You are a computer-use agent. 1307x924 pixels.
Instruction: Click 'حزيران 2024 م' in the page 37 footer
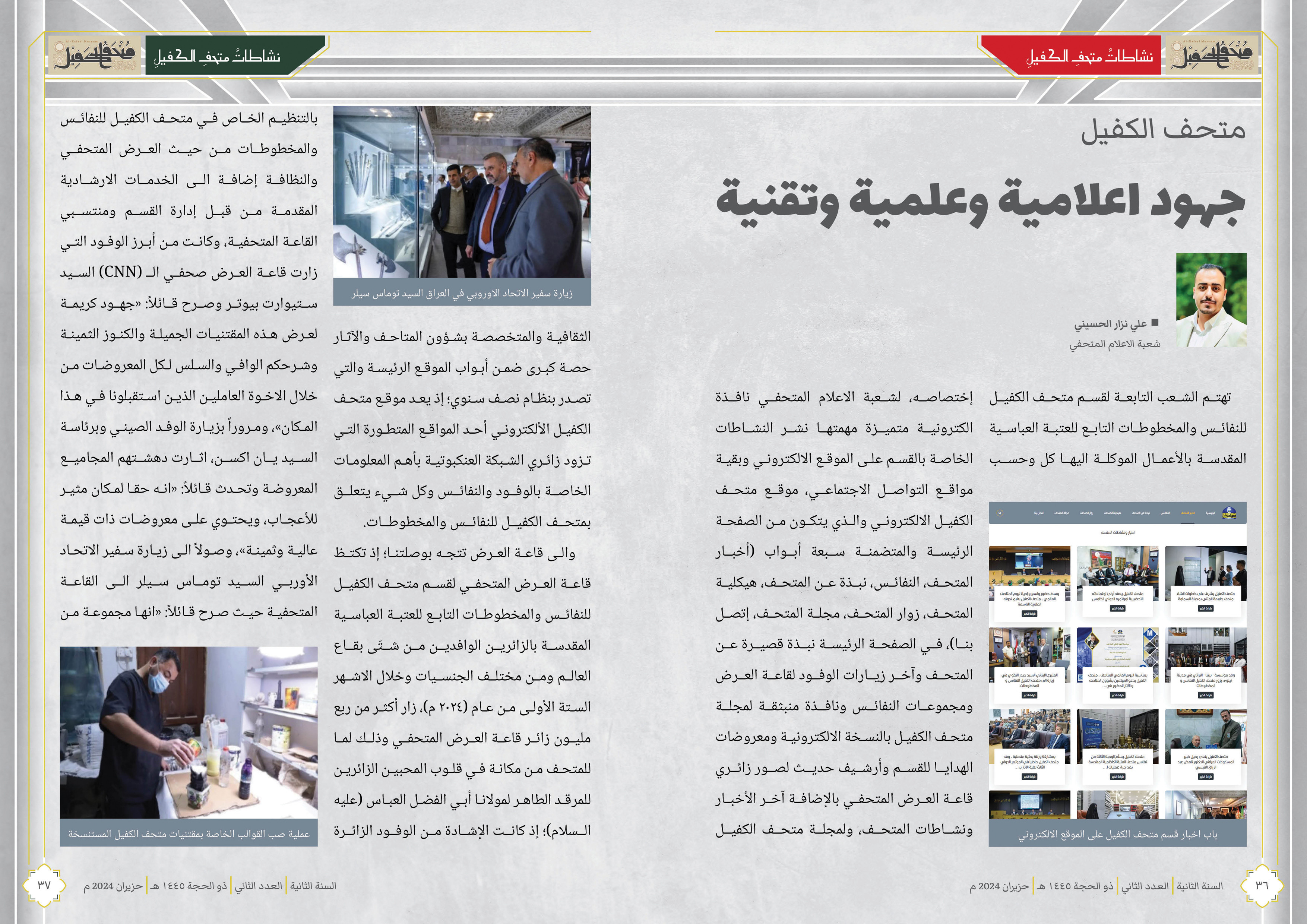113,886
